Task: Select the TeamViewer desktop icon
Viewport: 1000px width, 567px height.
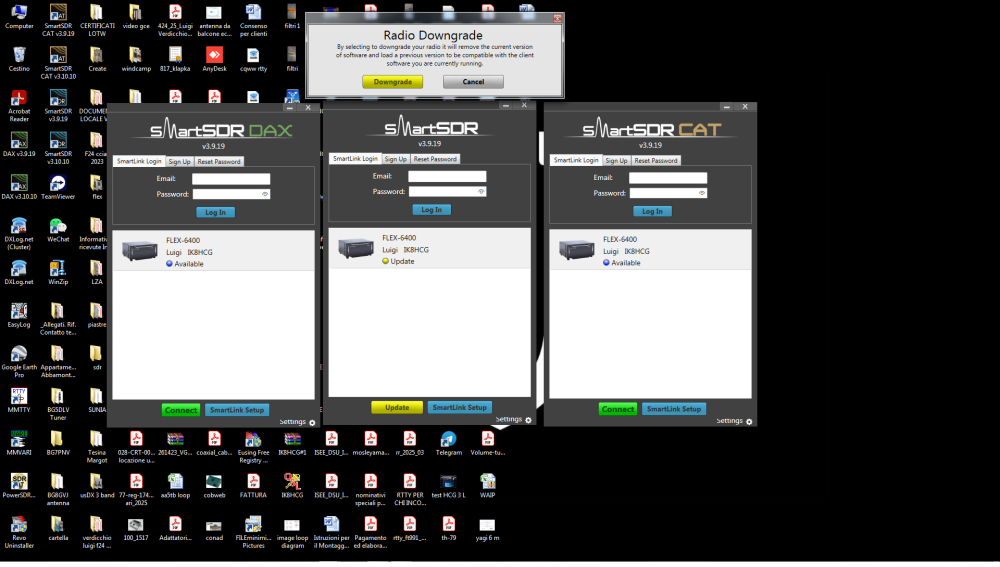Action: tap(58, 187)
